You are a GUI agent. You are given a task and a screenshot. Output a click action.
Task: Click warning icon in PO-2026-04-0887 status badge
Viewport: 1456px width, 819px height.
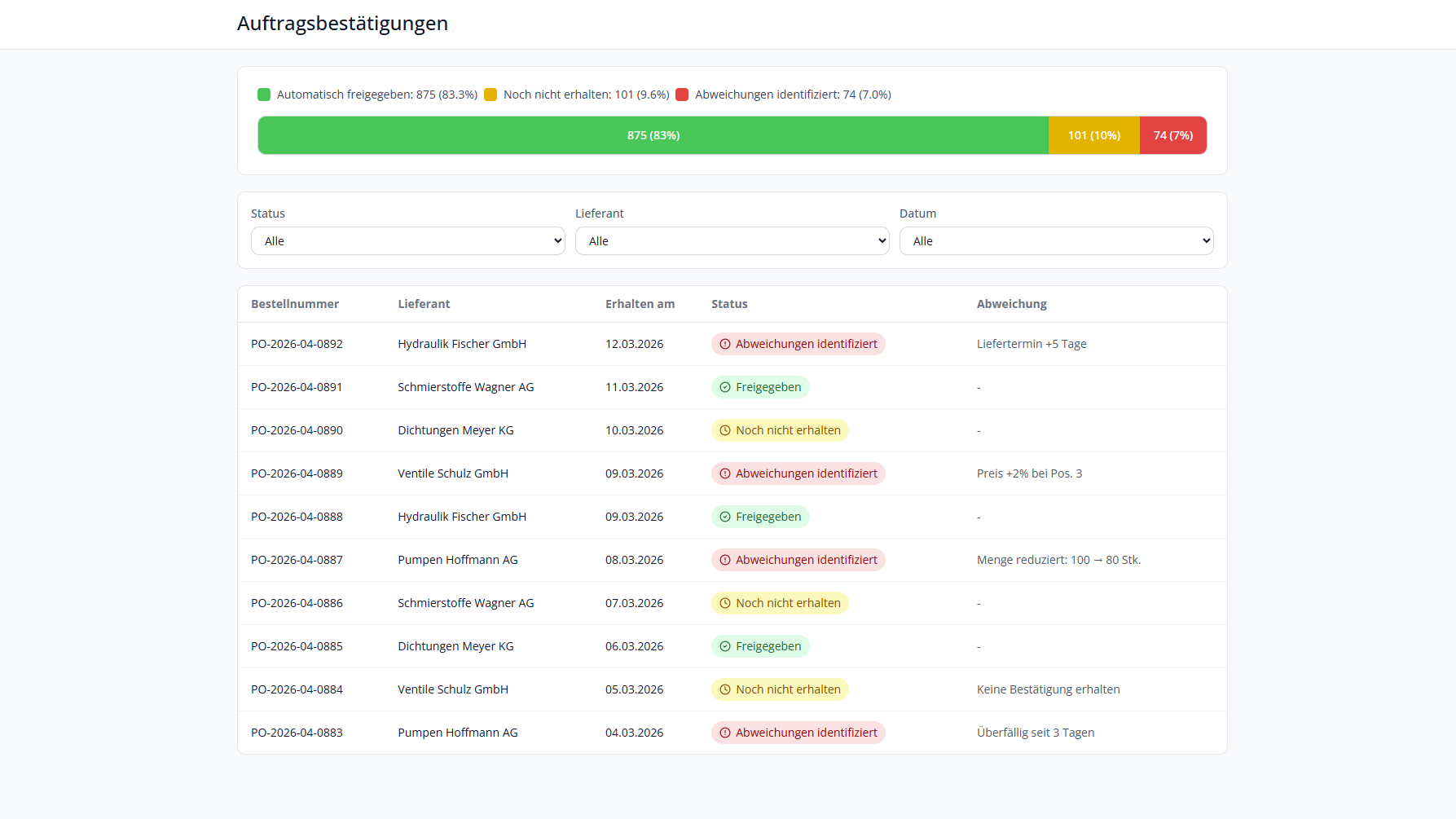click(x=725, y=560)
